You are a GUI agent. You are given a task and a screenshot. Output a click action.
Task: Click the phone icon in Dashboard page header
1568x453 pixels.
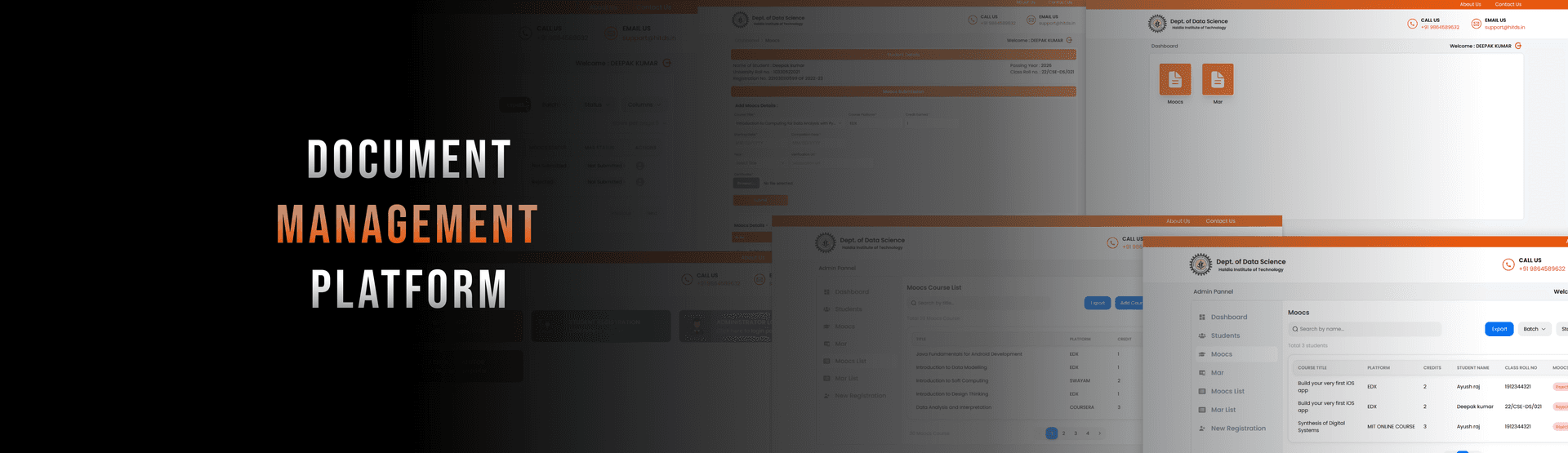pos(1412,24)
